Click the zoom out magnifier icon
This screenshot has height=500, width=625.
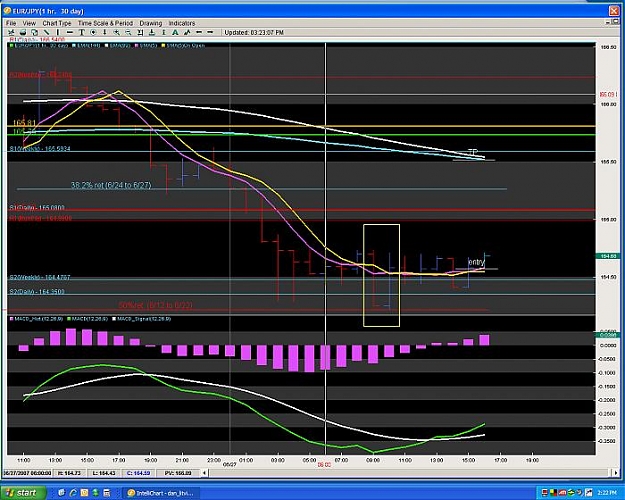point(128,32)
